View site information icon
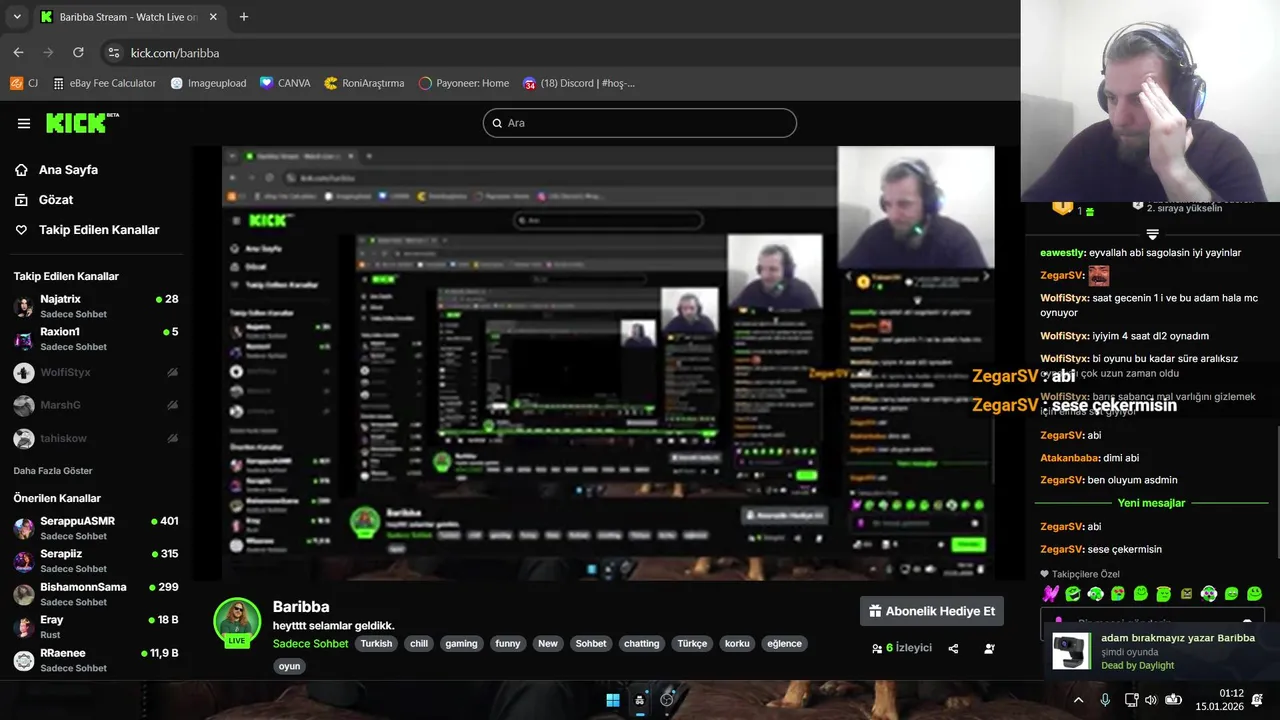Viewport: 1280px width, 720px height. pyautogui.click(x=114, y=52)
